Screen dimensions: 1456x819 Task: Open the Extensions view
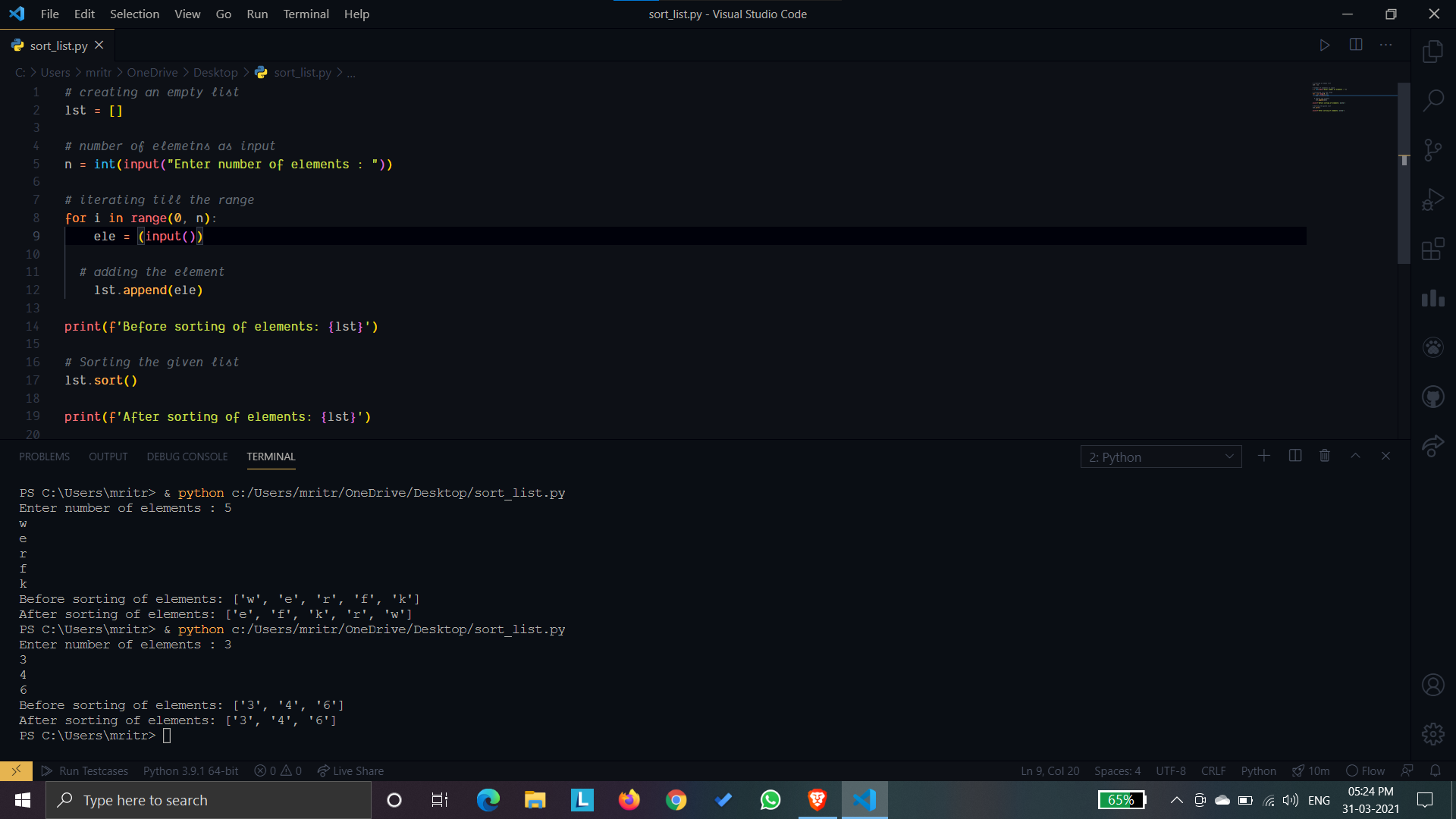click(1432, 249)
